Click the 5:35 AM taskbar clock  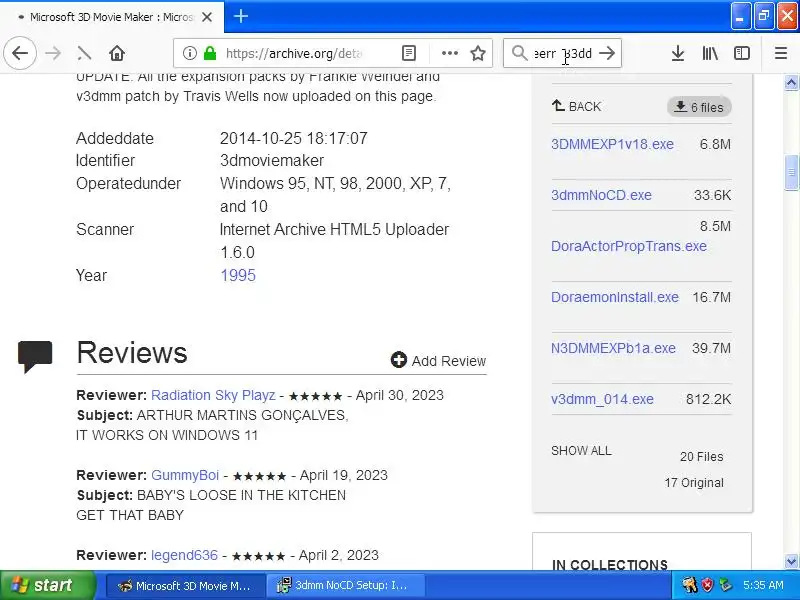[x=763, y=585]
